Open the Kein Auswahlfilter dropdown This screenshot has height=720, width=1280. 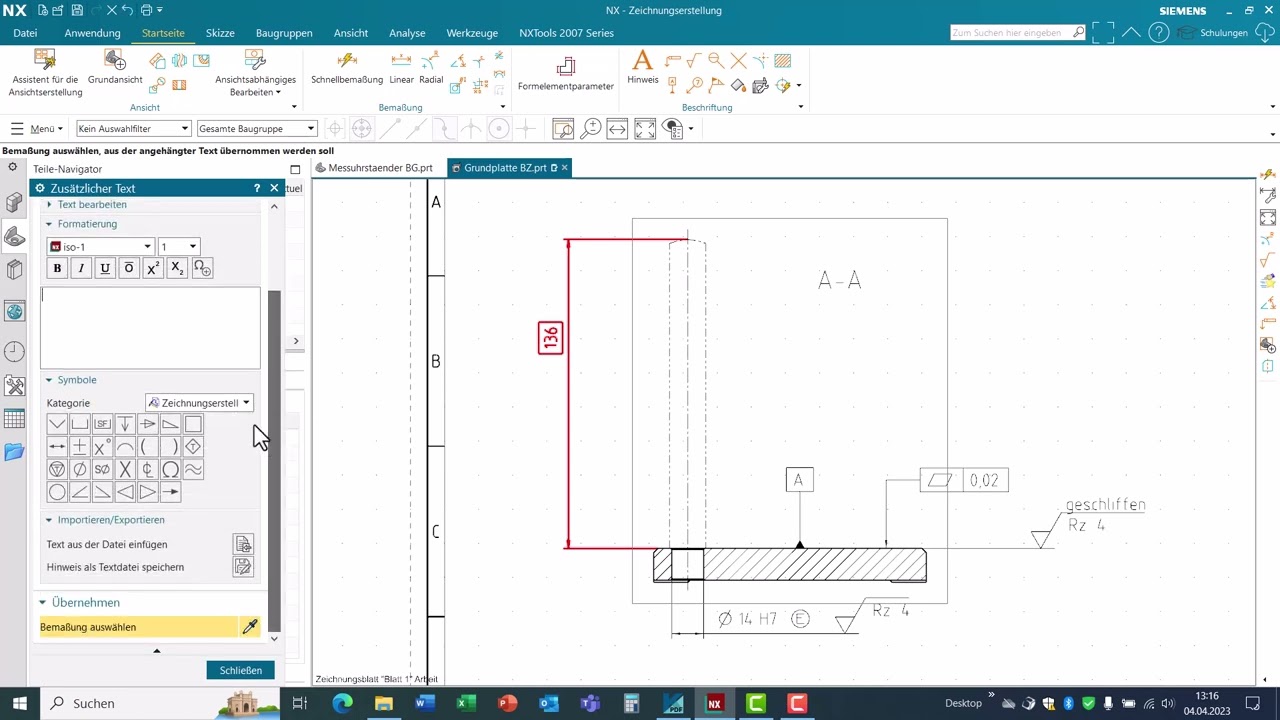133,128
